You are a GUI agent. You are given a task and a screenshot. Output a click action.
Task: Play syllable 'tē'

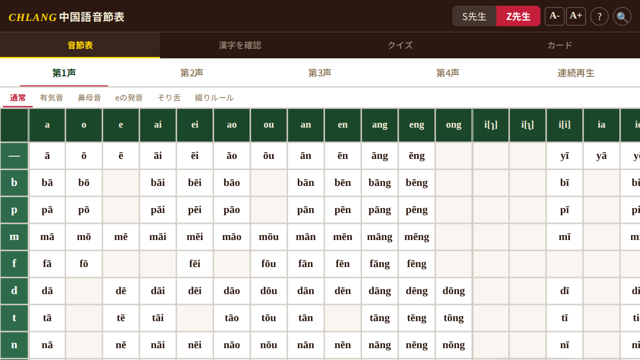pos(121,318)
